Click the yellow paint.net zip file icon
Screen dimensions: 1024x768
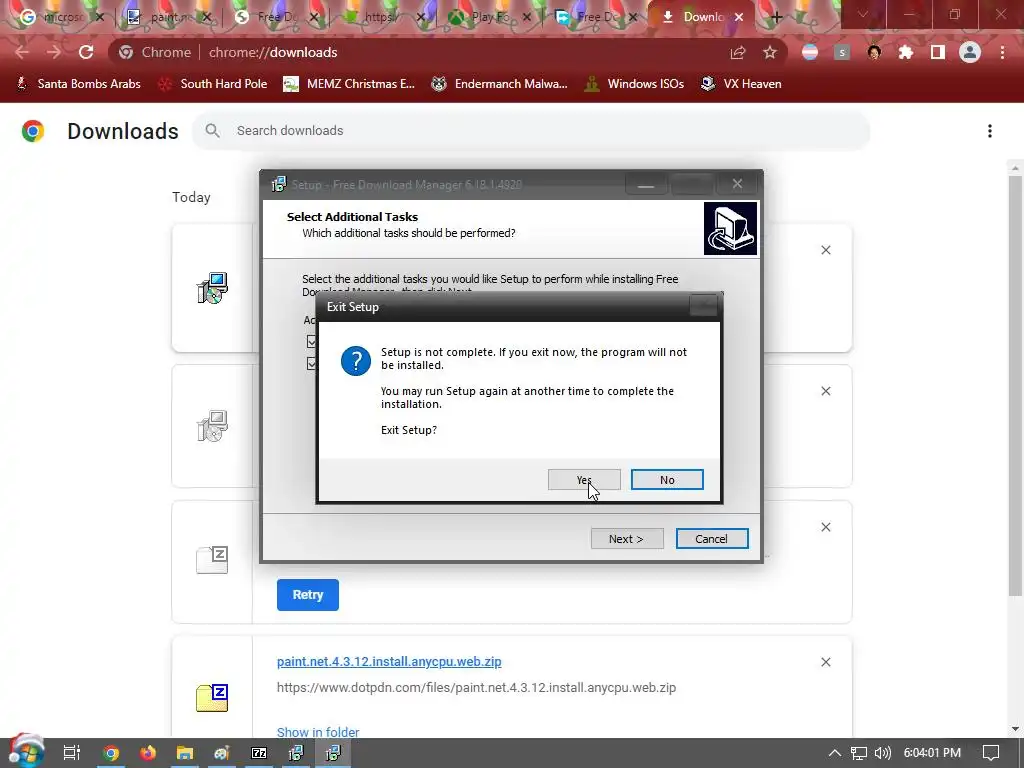pyautogui.click(x=212, y=697)
